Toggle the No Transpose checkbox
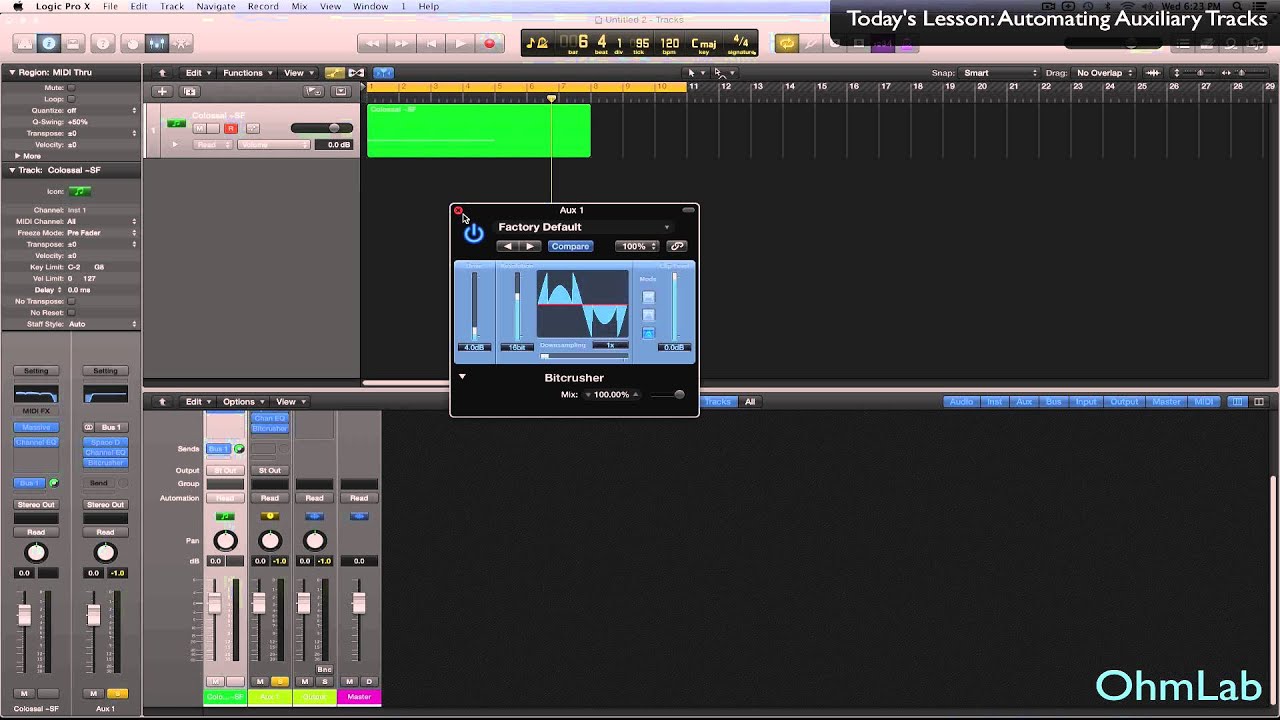 pyautogui.click(x=72, y=301)
